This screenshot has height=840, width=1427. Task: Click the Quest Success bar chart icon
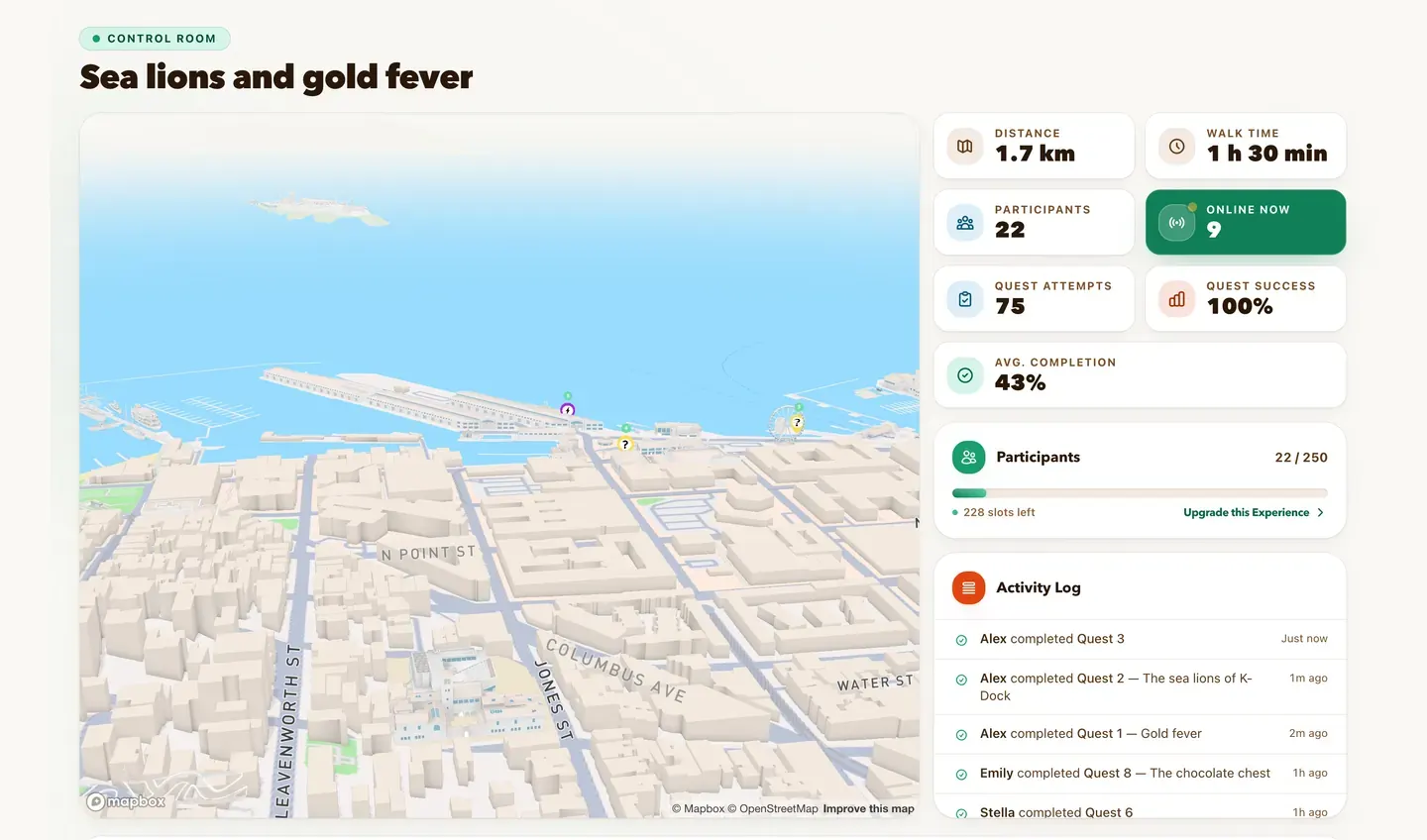click(1176, 299)
